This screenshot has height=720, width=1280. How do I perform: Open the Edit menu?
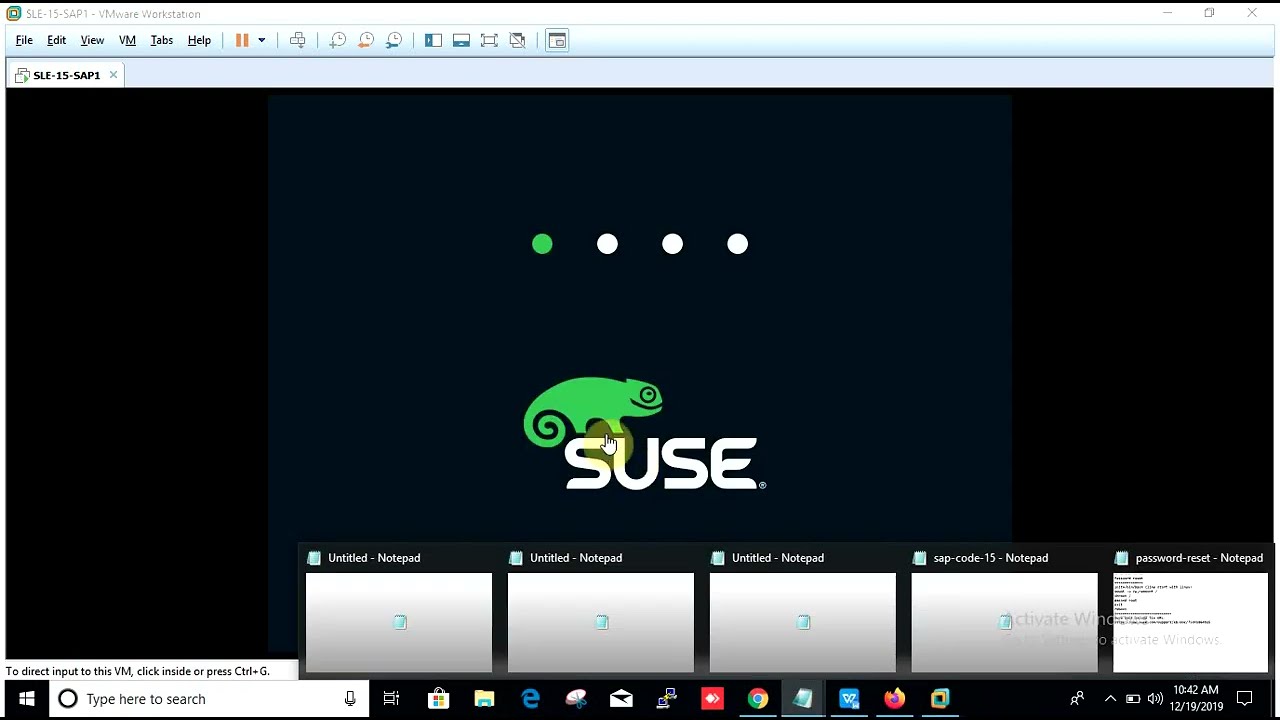point(56,40)
